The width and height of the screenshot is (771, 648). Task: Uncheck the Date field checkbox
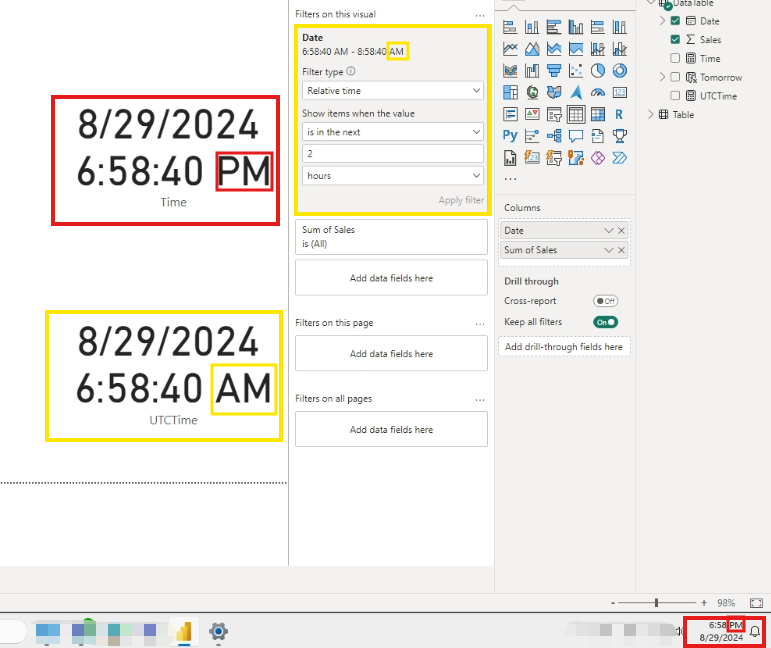coord(675,21)
